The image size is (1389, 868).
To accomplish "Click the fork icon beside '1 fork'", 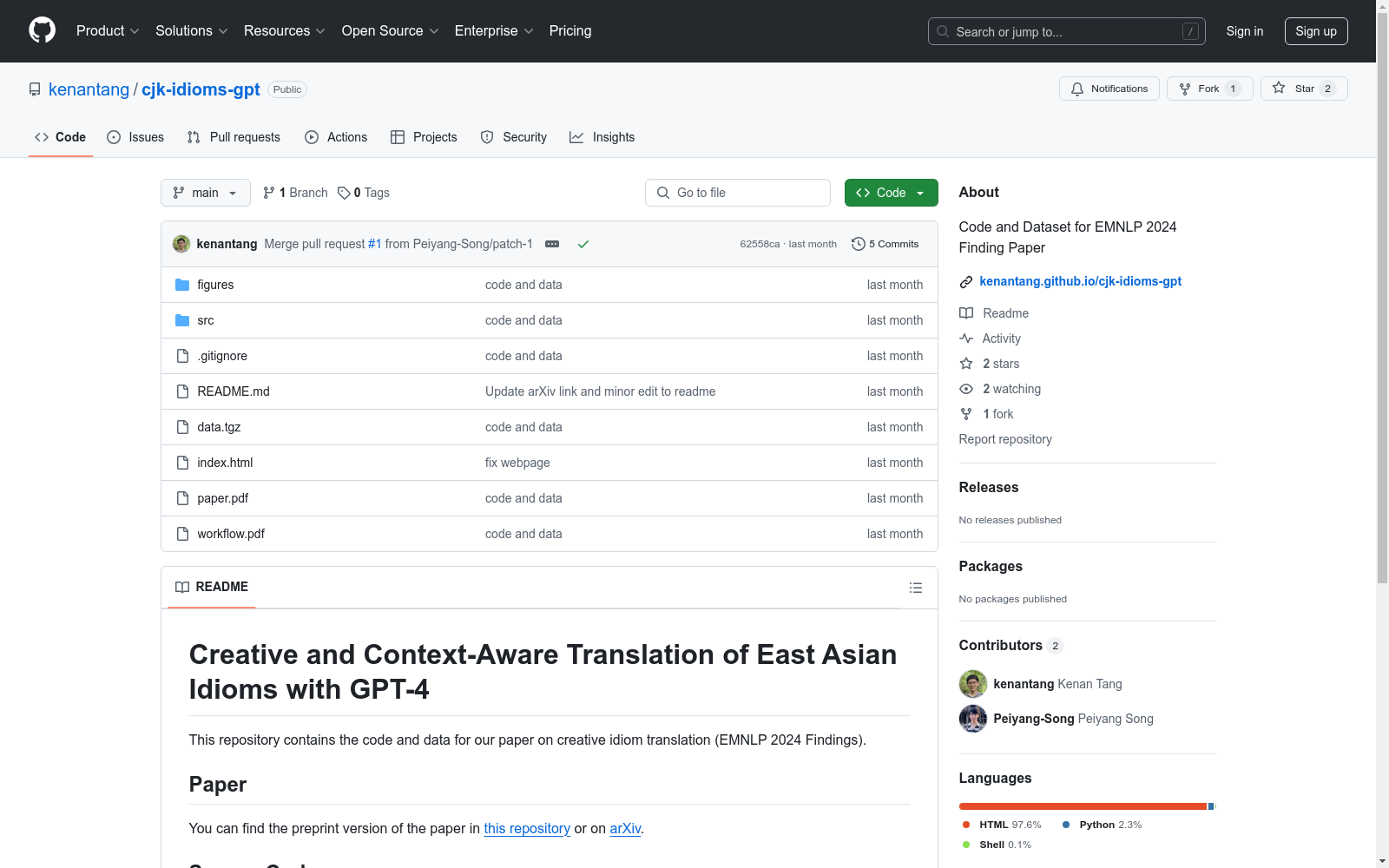I will click(x=966, y=414).
